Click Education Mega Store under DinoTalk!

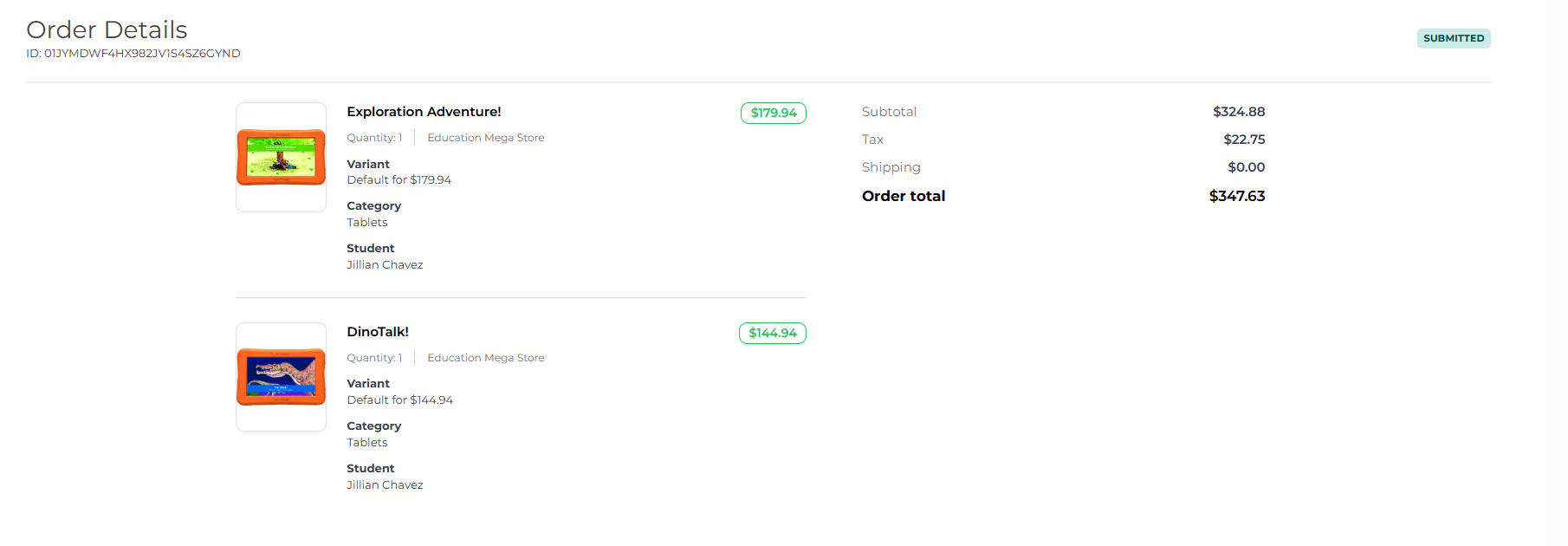point(485,358)
